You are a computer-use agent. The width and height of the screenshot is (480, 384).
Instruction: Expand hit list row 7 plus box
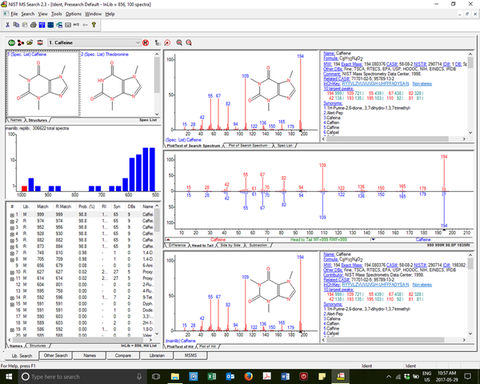(12, 253)
